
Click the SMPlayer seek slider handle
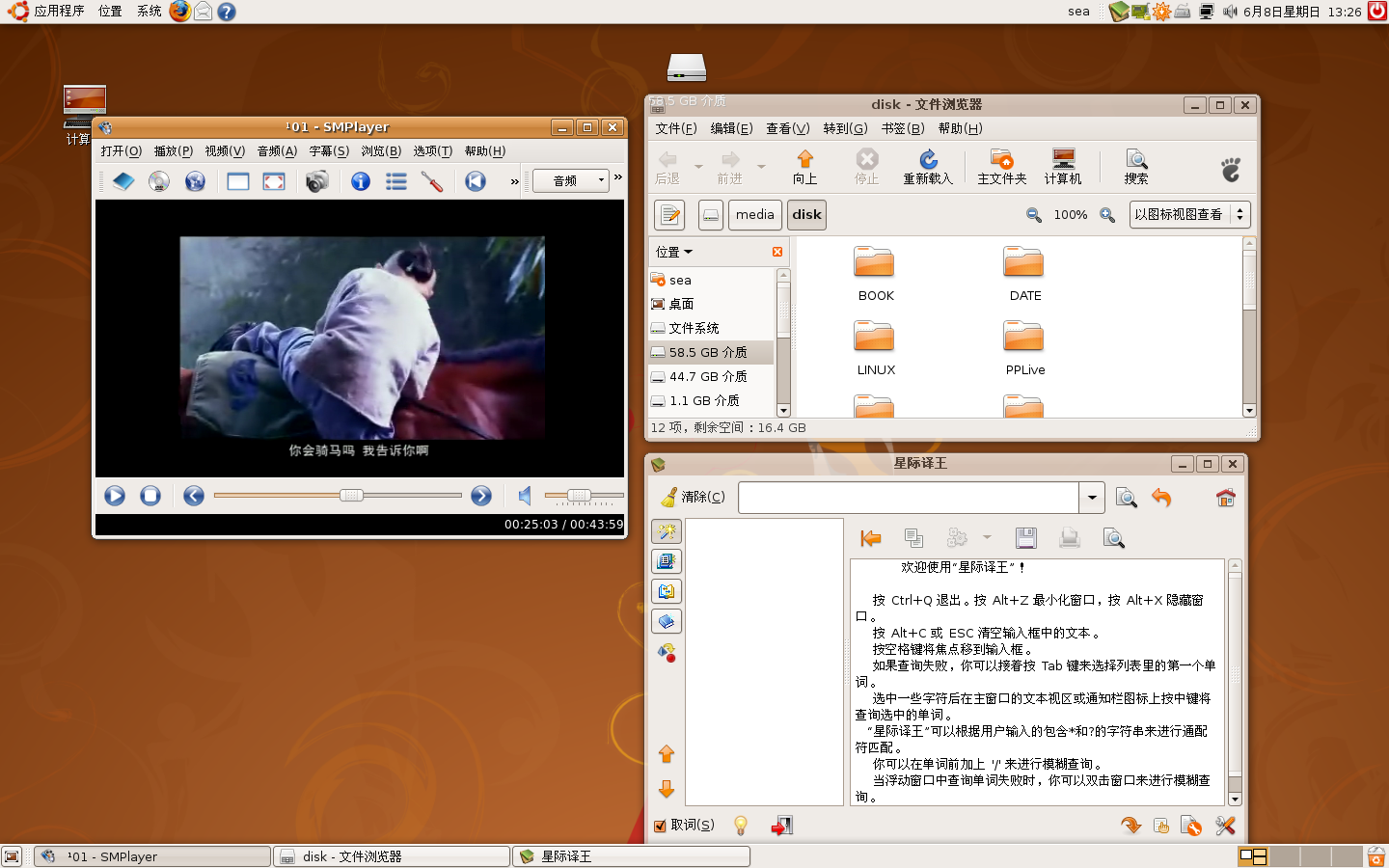[x=351, y=496]
